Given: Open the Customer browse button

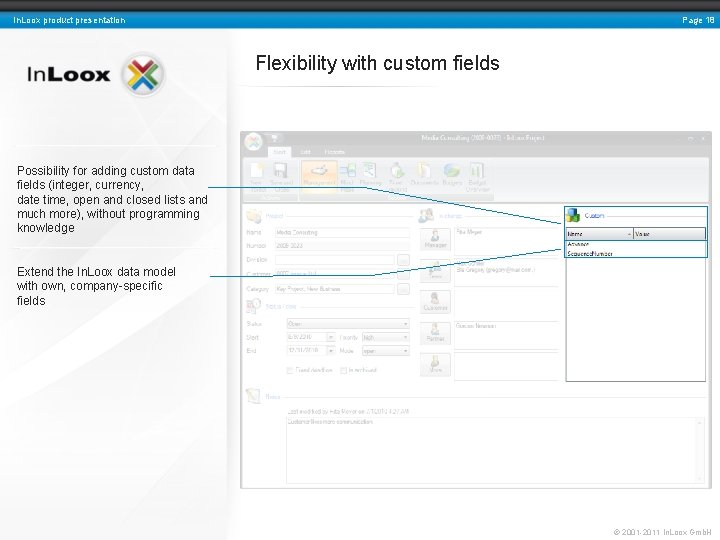Looking at the screenshot, I should 403,274.
